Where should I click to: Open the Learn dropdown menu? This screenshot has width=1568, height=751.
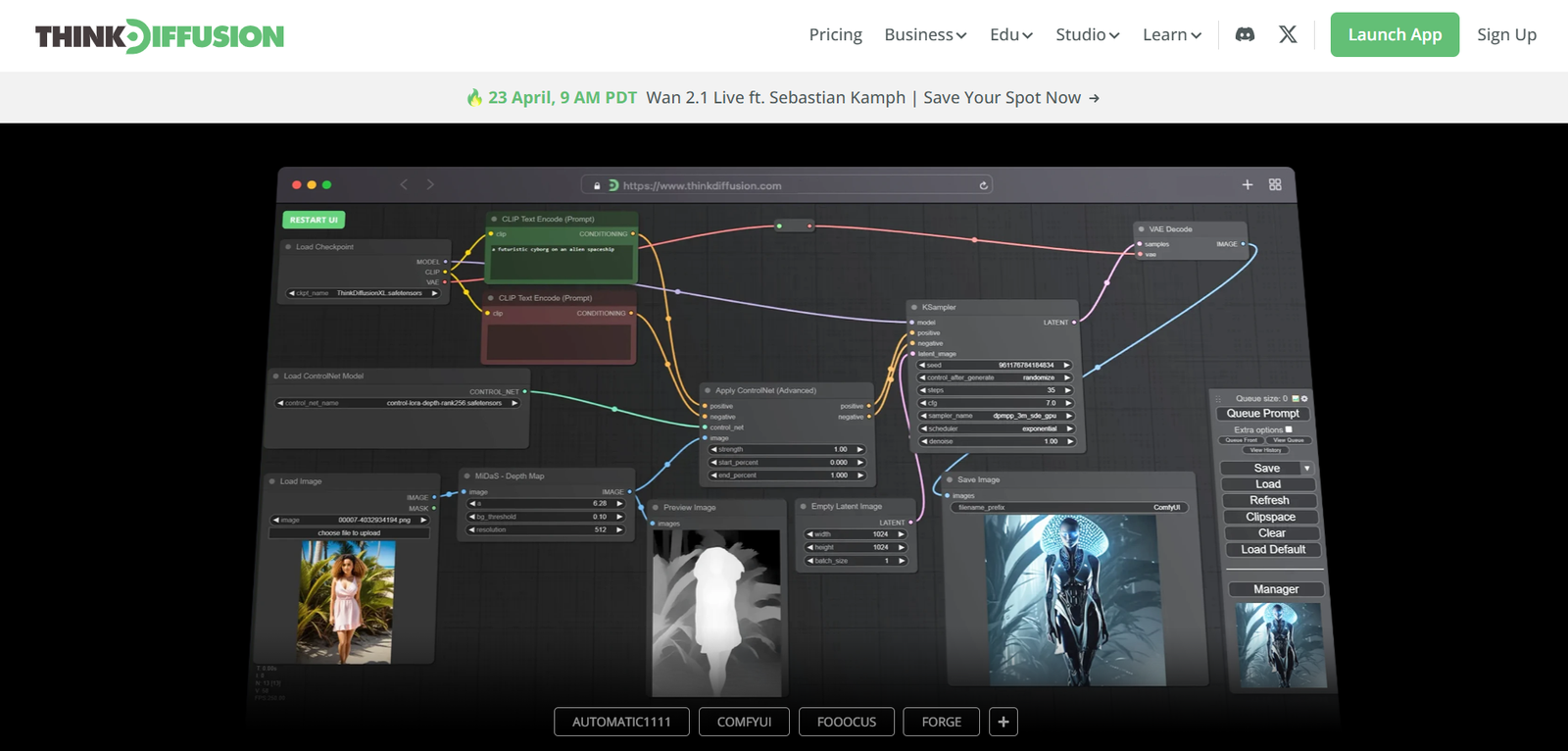[1171, 34]
